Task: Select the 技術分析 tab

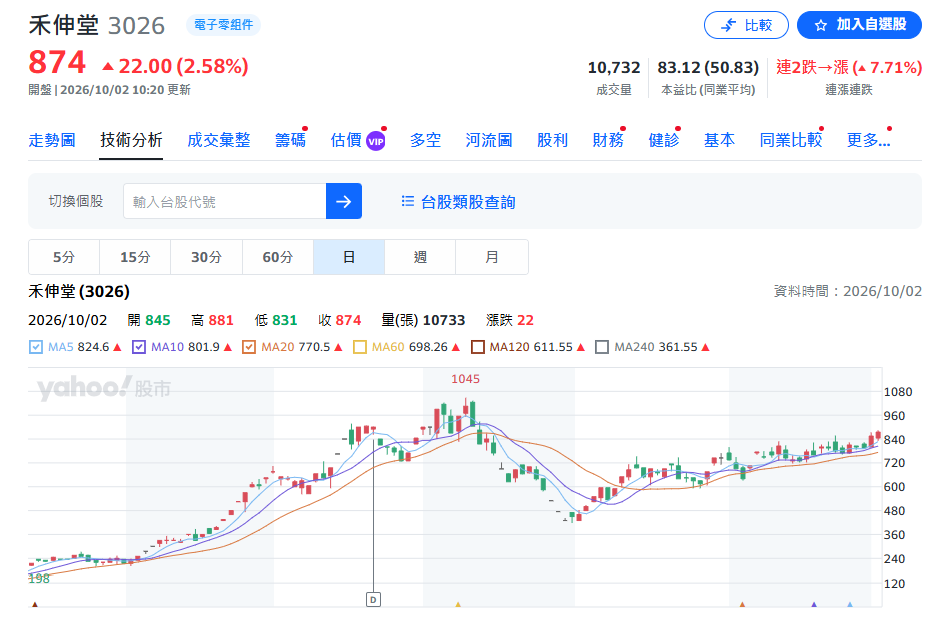Action: (x=131, y=140)
